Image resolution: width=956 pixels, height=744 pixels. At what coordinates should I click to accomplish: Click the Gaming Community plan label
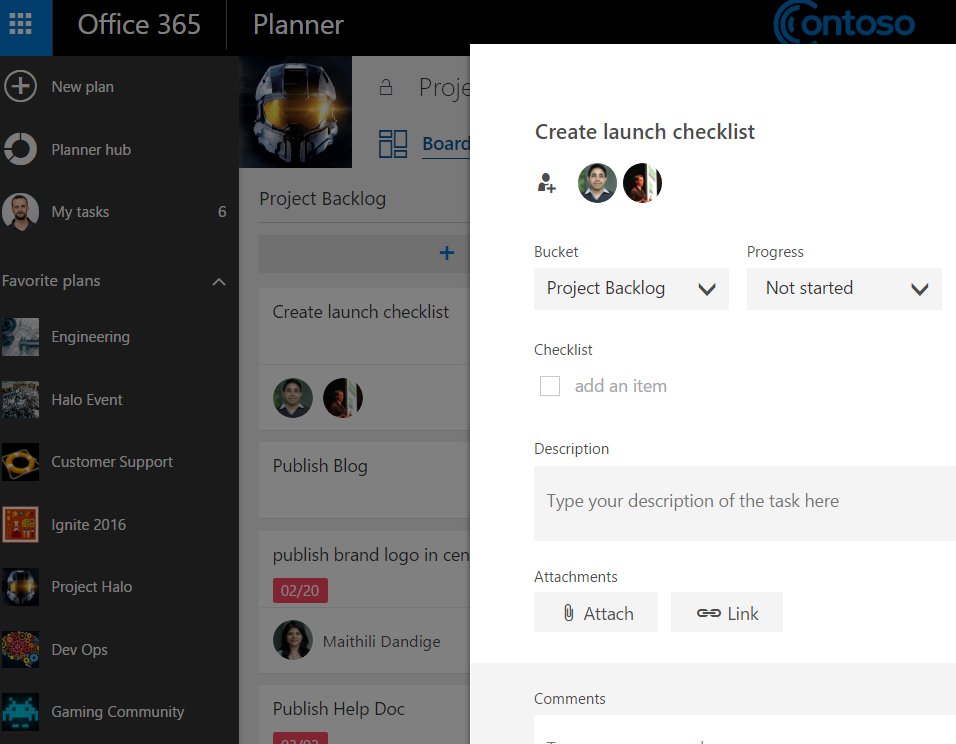[118, 712]
